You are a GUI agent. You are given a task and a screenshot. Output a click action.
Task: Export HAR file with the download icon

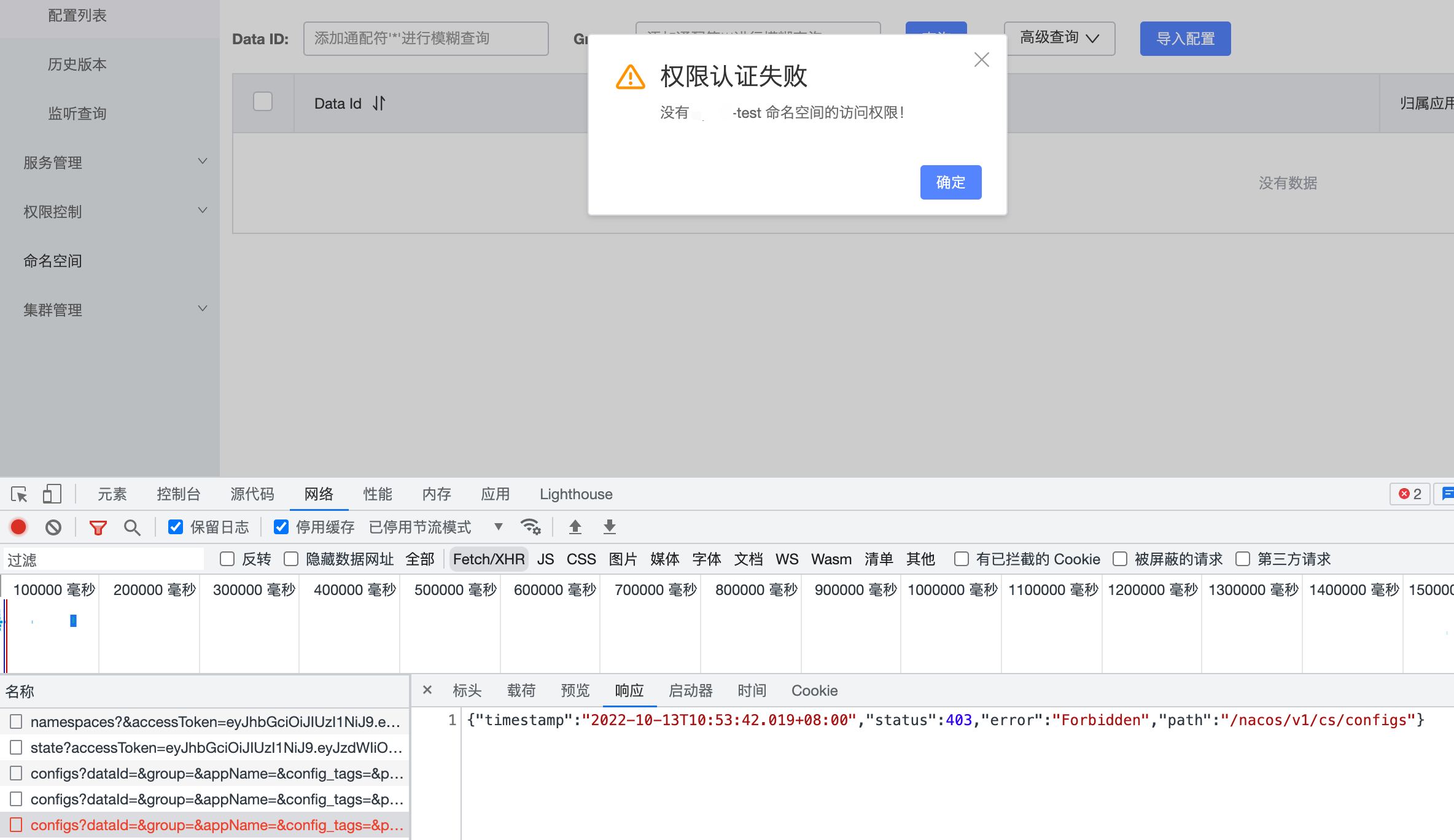click(608, 527)
